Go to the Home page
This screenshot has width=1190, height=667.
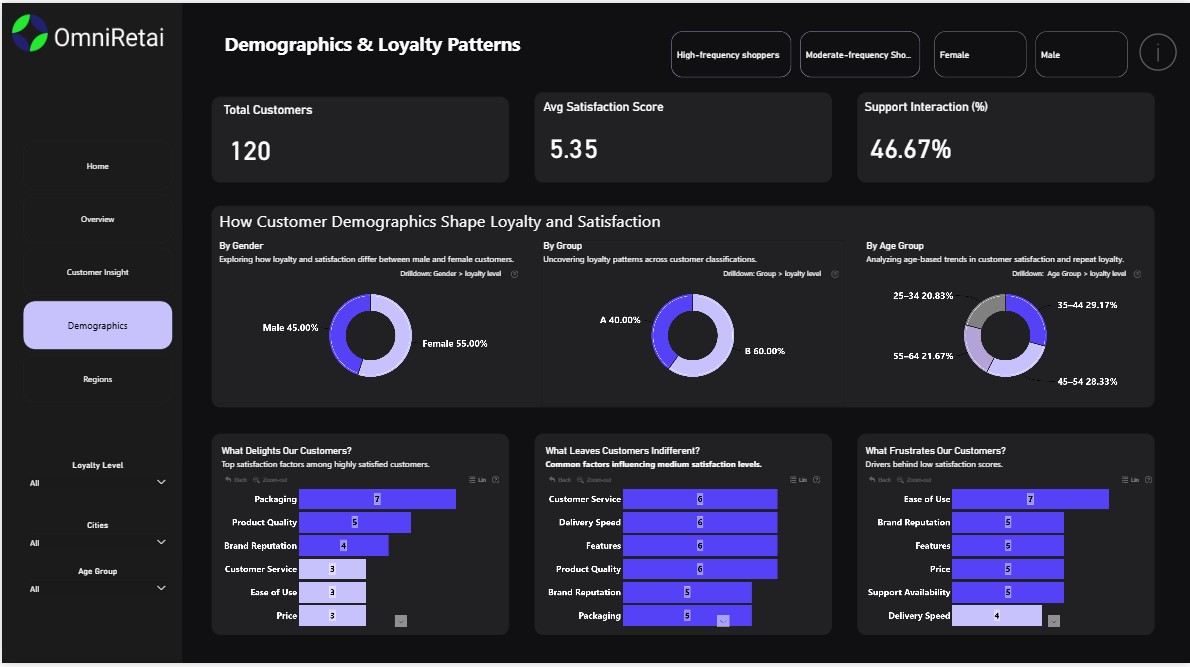coord(97,166)
